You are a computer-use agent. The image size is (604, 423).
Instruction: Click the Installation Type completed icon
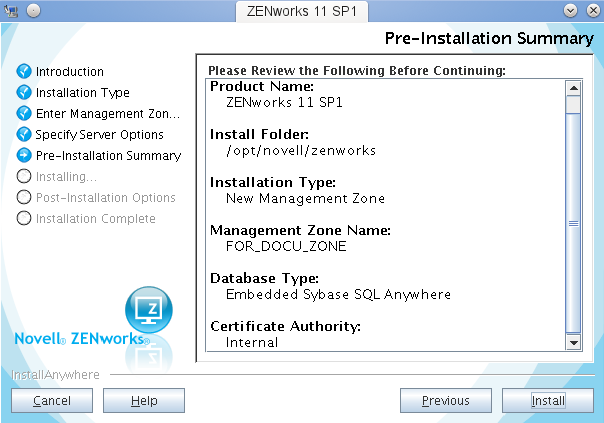click(25, 93)
